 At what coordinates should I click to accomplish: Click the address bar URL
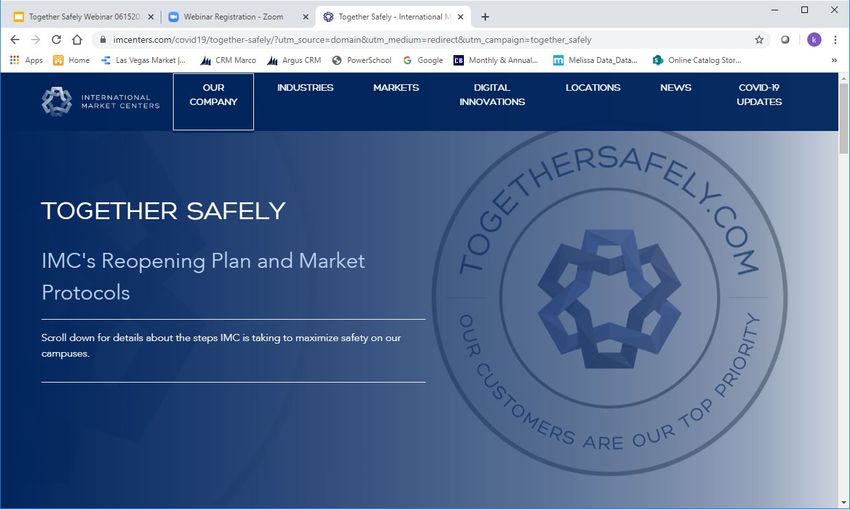pos(352,40)
